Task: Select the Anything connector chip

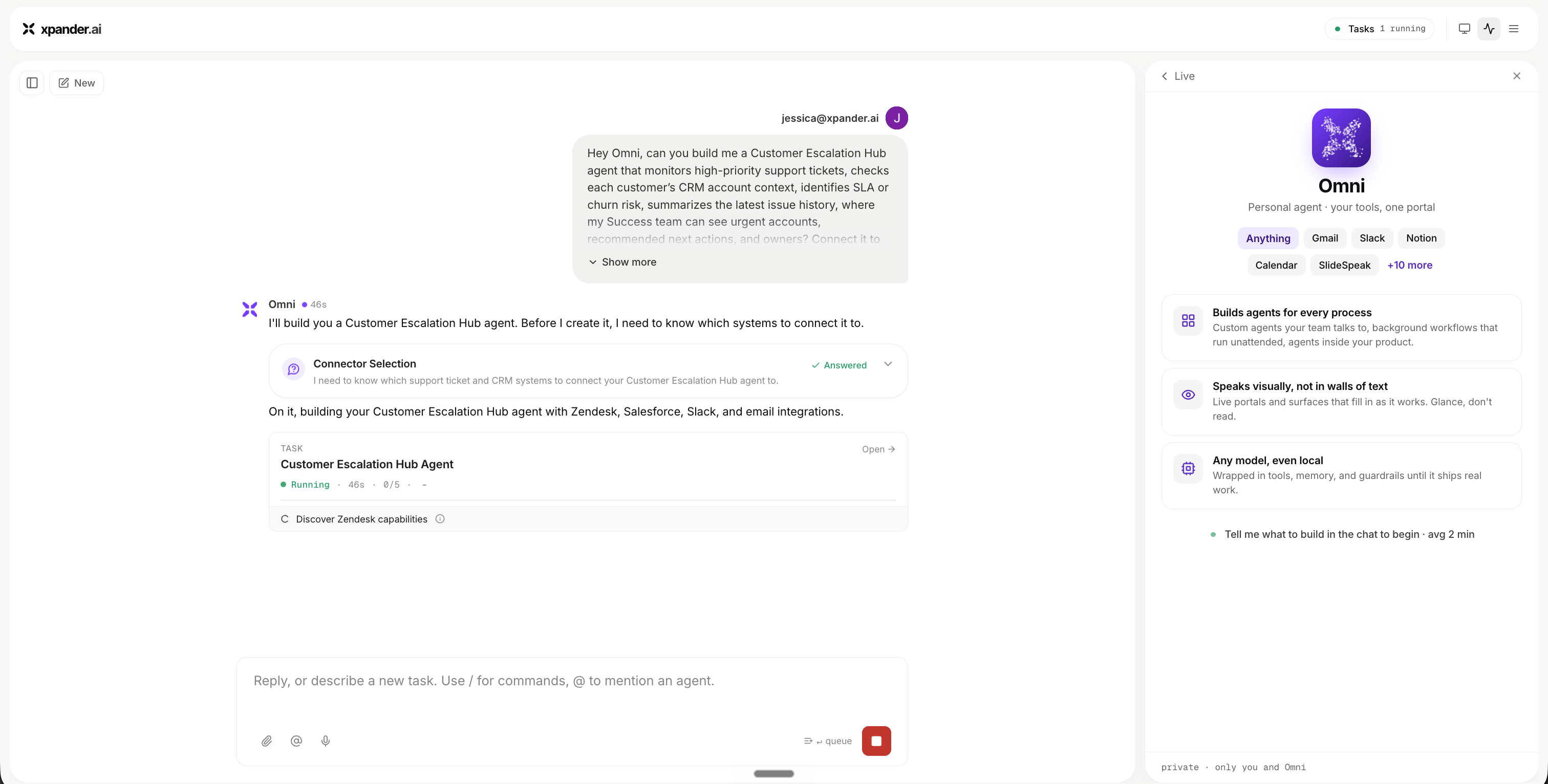Action: coord(1268,238)
